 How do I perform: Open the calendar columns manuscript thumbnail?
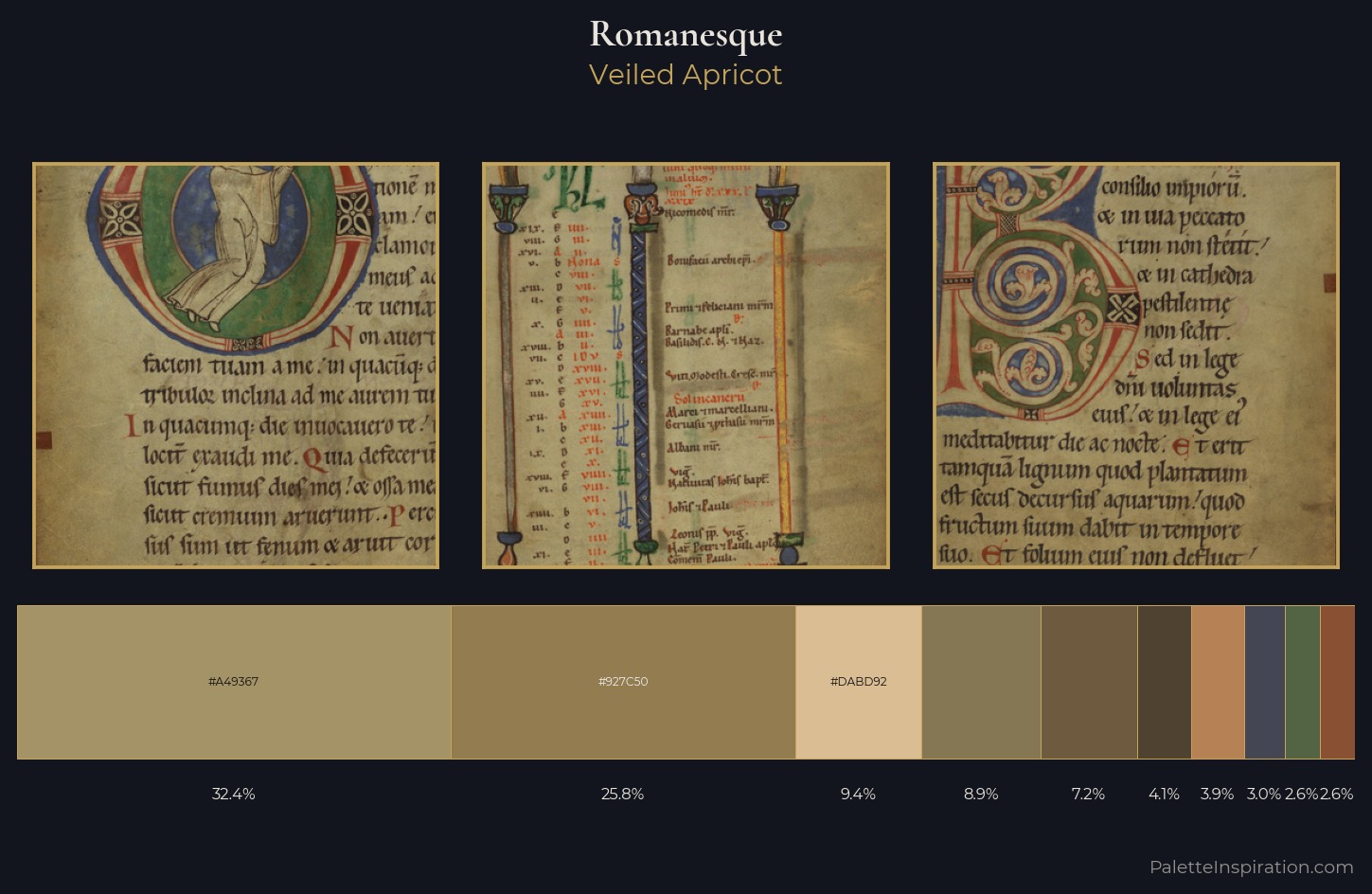(686, 366)
